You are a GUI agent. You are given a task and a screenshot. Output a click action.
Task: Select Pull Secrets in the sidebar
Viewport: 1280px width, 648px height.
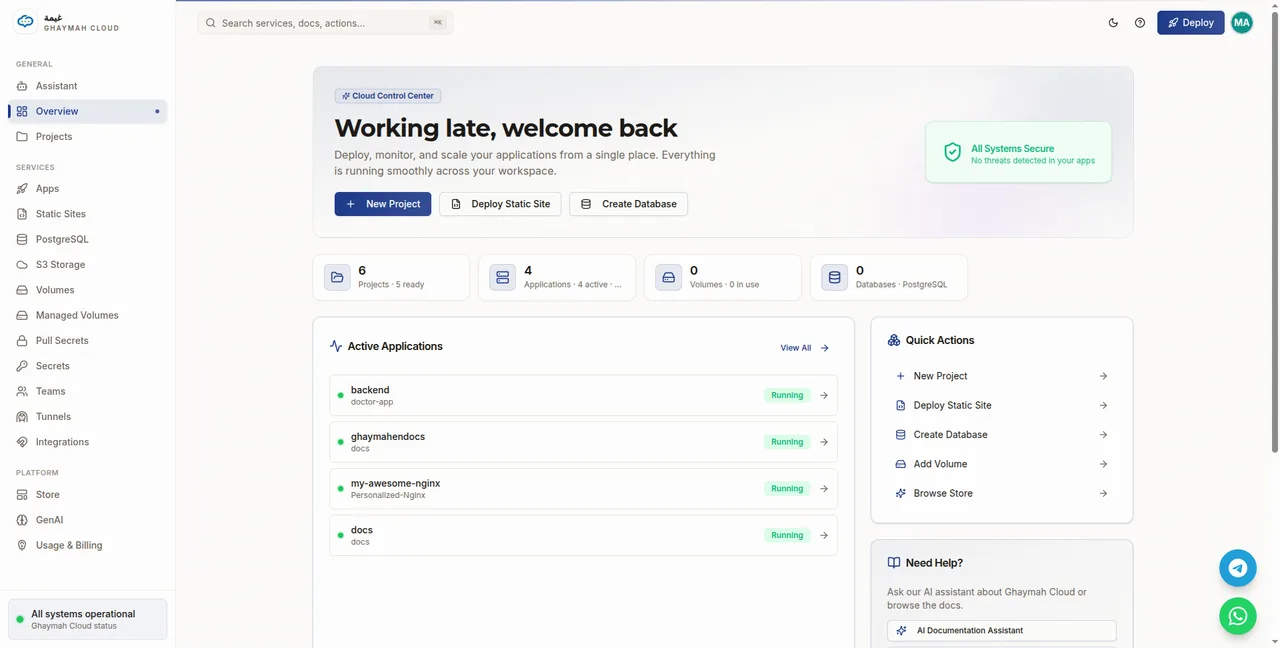(x=87, y=340)
